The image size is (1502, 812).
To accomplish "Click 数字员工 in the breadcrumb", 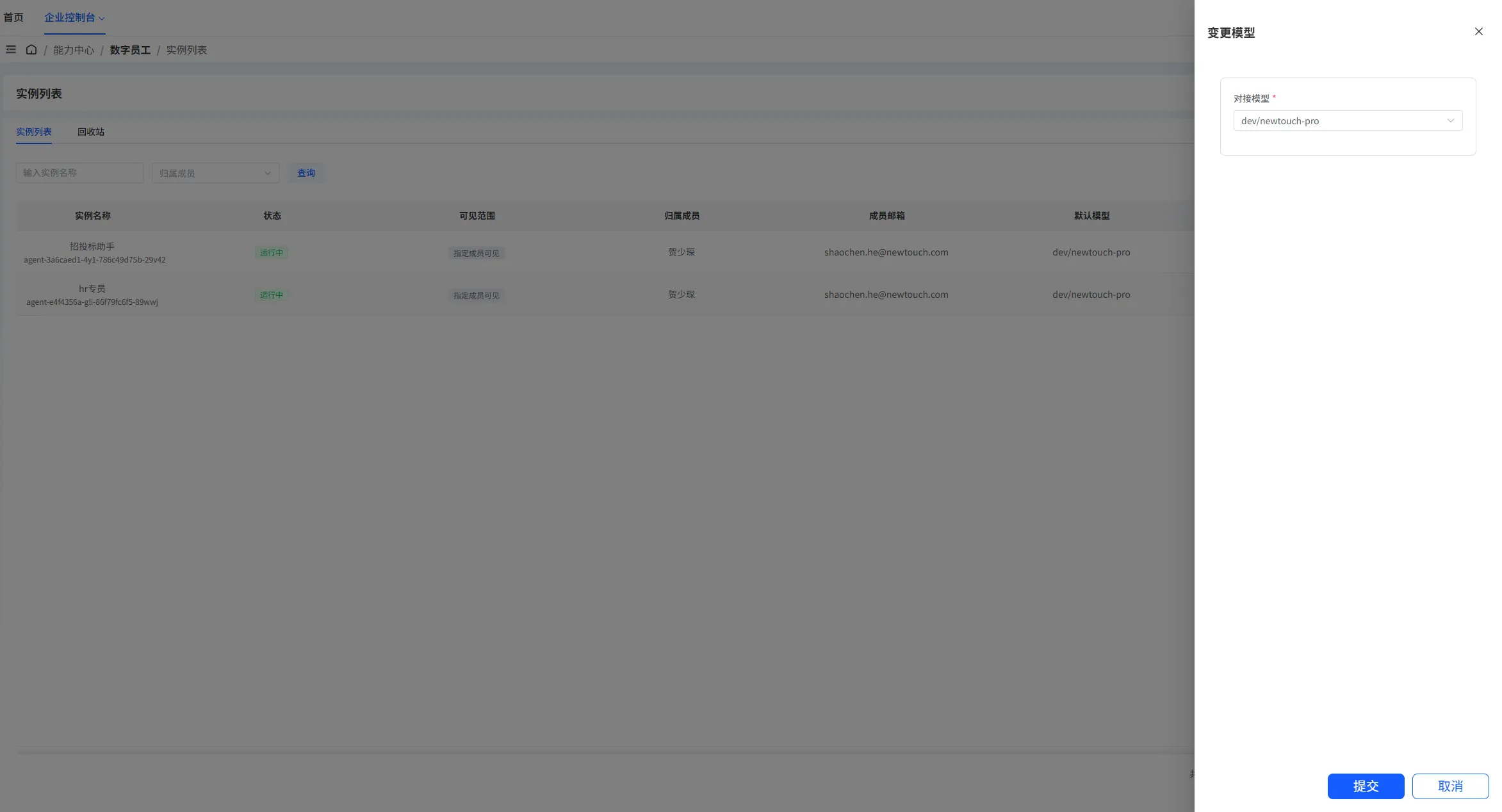I will pyautogui.click(x=130, y=50).
